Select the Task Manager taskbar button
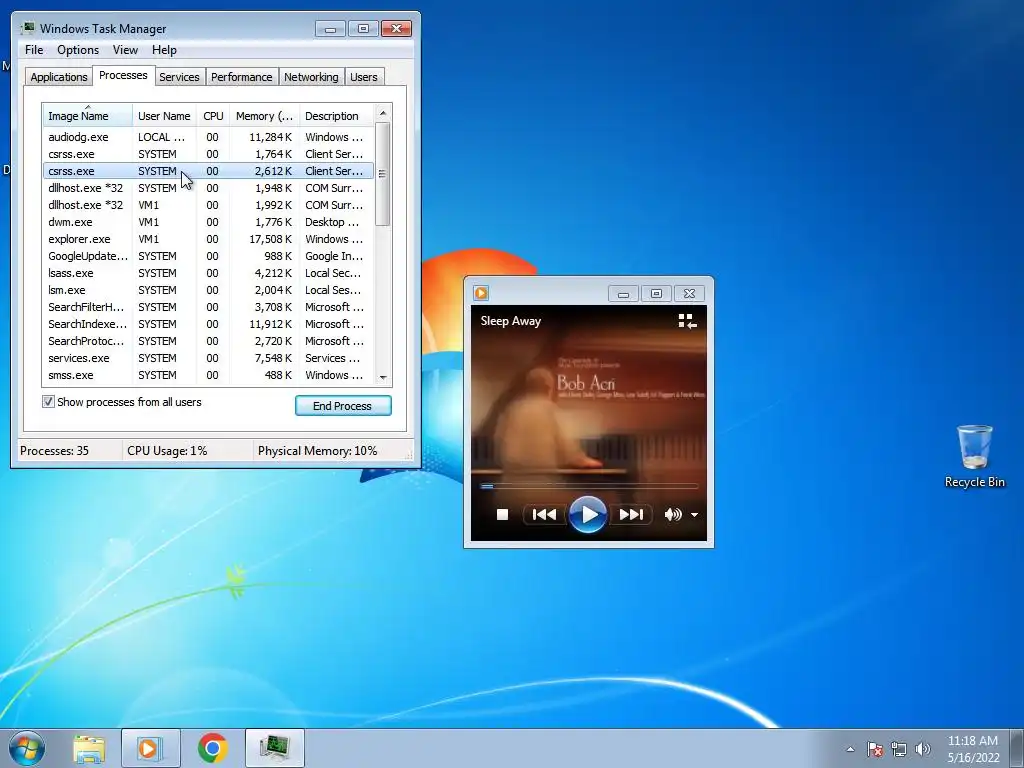The width and height of the screenshot is (1024, 768). coord(275,748)
